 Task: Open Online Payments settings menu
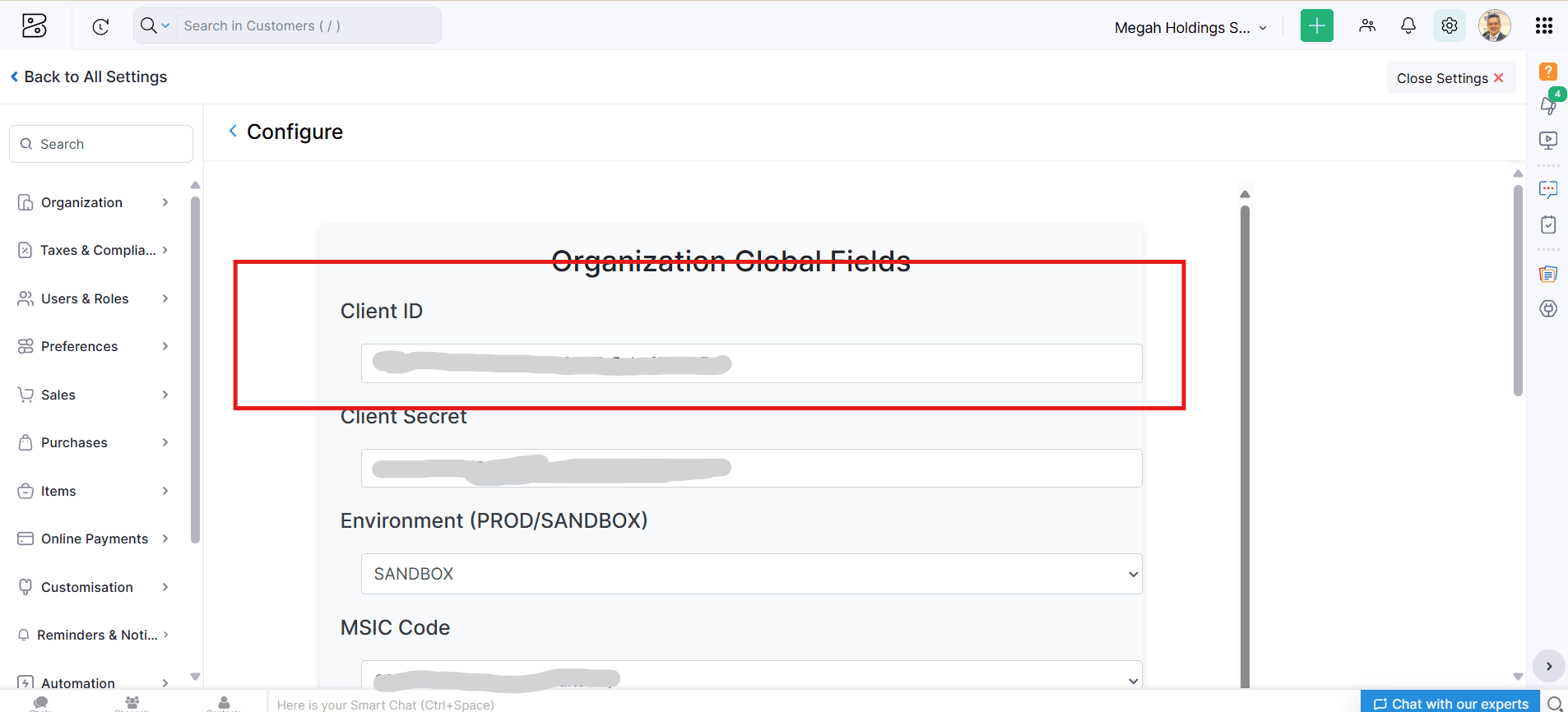point(93,539)
